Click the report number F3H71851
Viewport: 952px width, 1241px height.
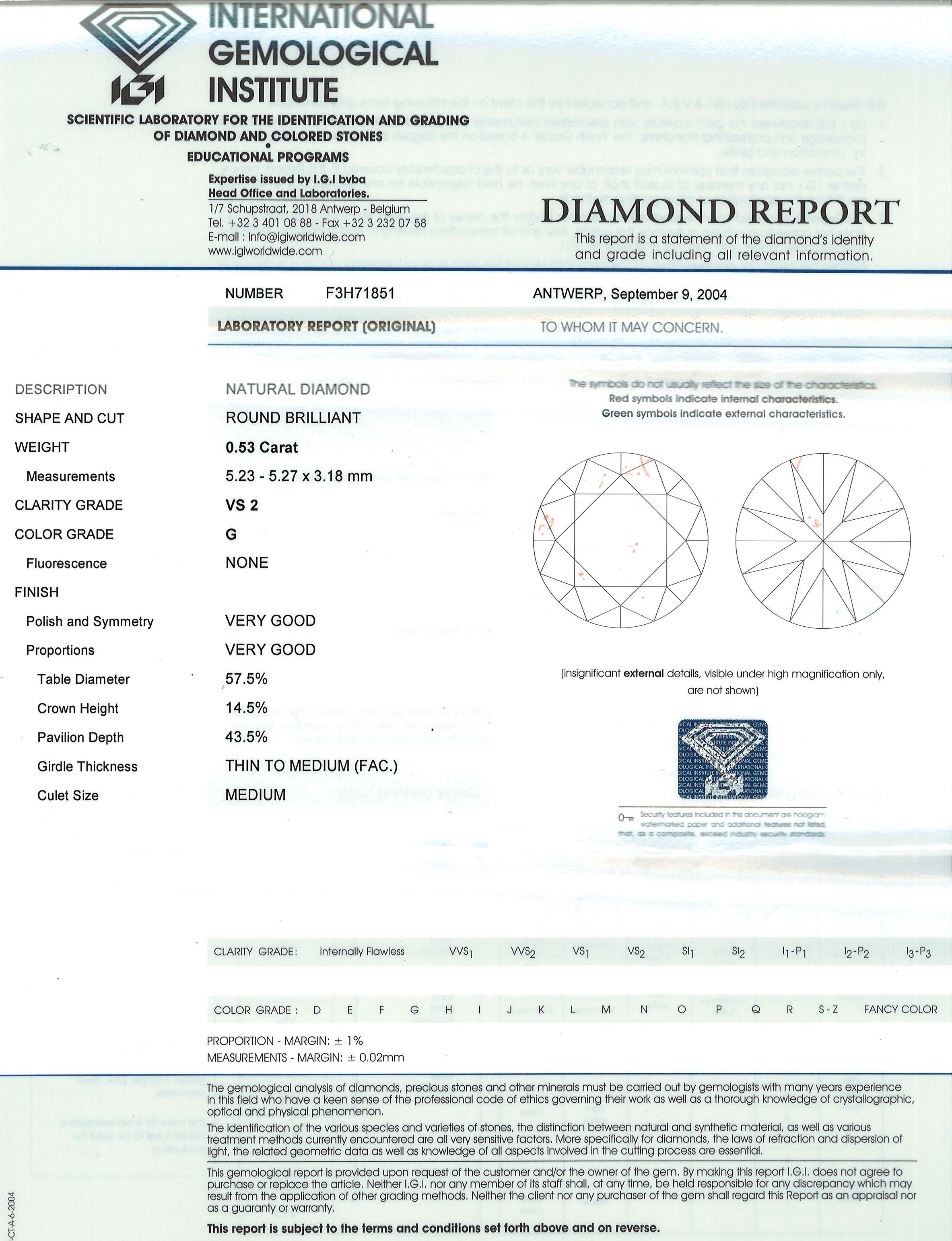pyautogui.click(x=360, y=293)
